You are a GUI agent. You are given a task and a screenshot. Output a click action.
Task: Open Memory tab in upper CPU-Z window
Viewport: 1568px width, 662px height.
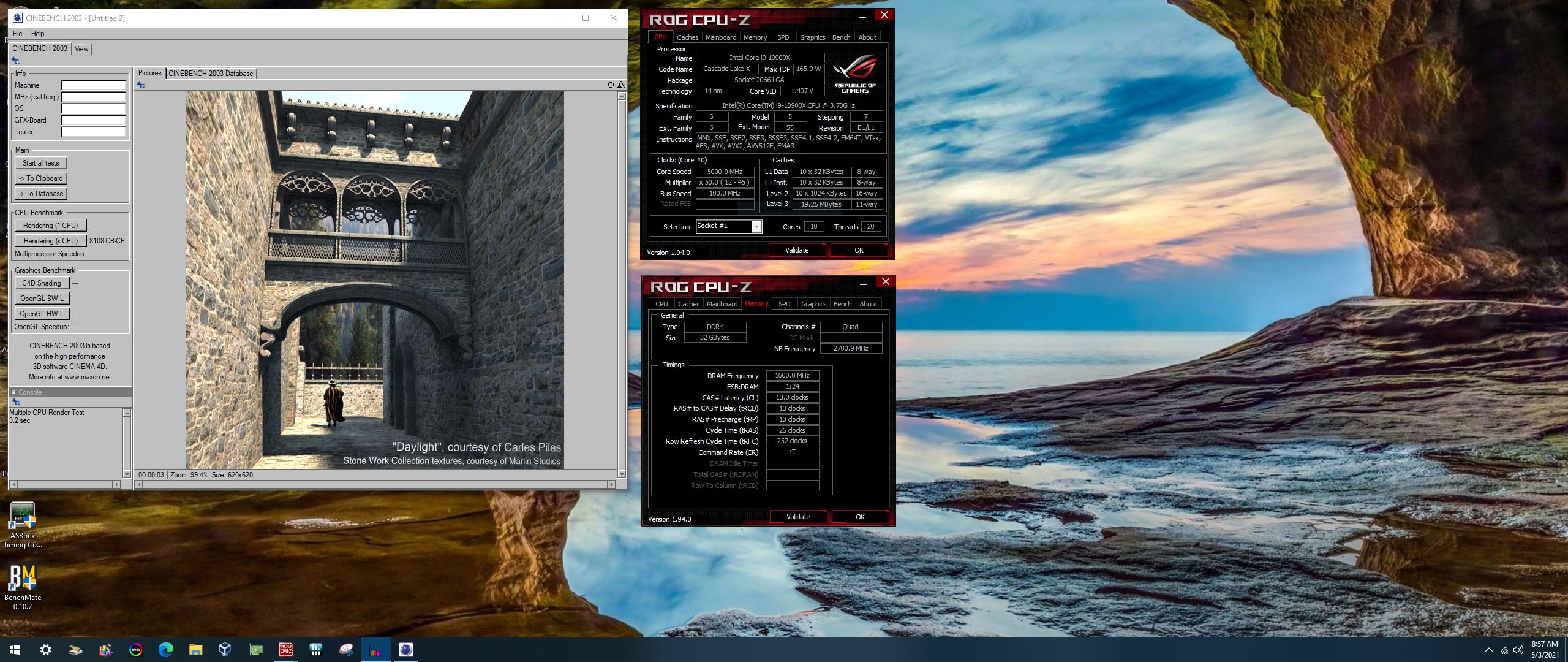755,37
